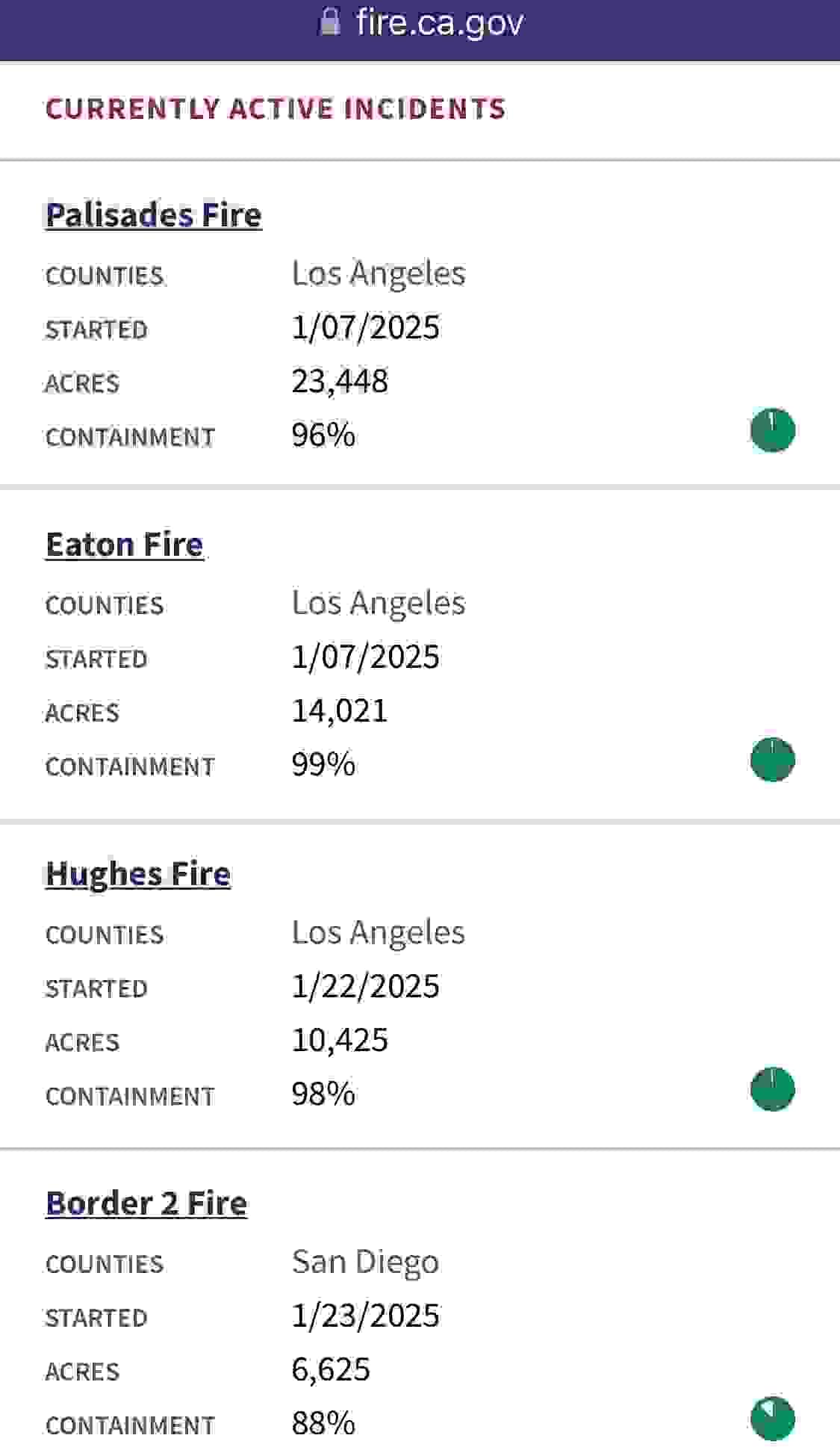Select Eaton Fire containment value 99%
Viewport: 840px width, 1450px height.
click(323, 764)
